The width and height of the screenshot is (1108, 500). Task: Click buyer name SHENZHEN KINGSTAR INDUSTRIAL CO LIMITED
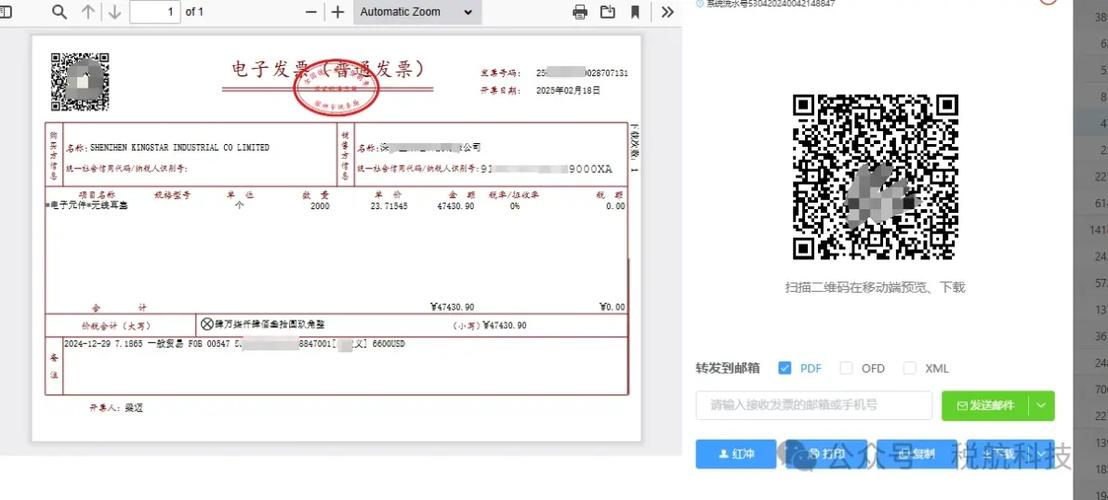179,148
